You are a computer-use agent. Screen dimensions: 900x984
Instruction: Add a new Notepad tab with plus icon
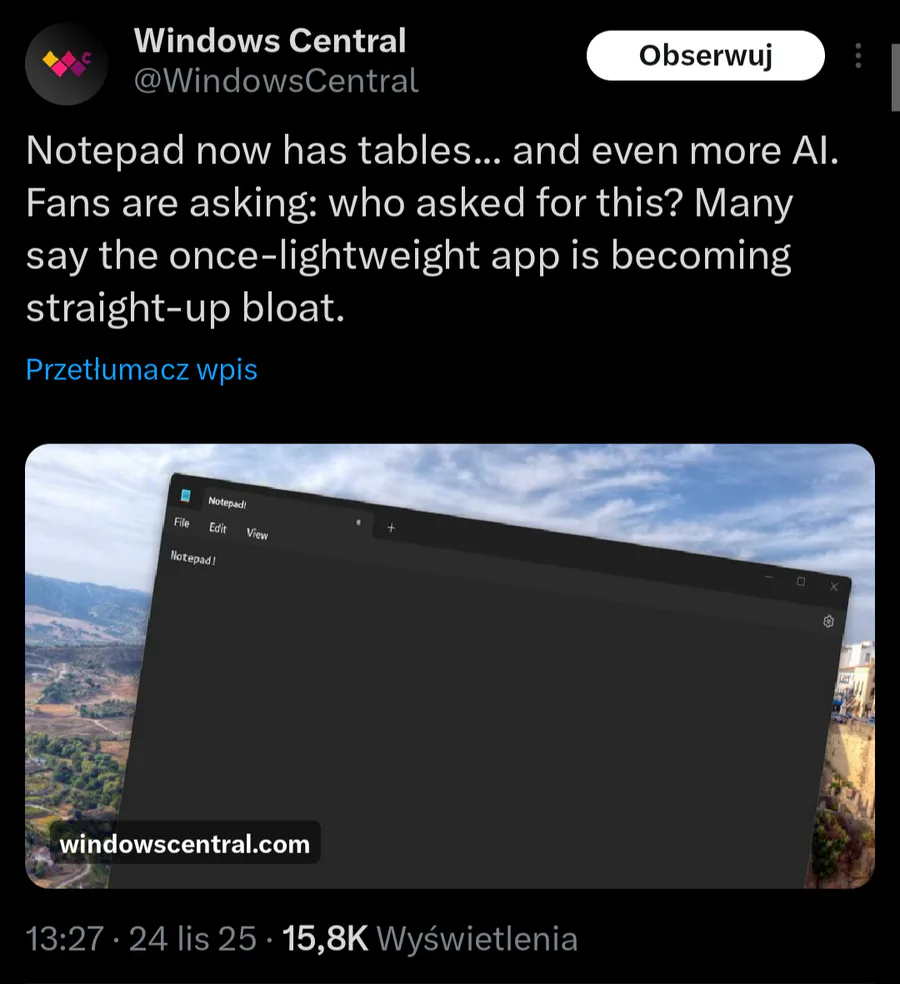click(391, 528)
